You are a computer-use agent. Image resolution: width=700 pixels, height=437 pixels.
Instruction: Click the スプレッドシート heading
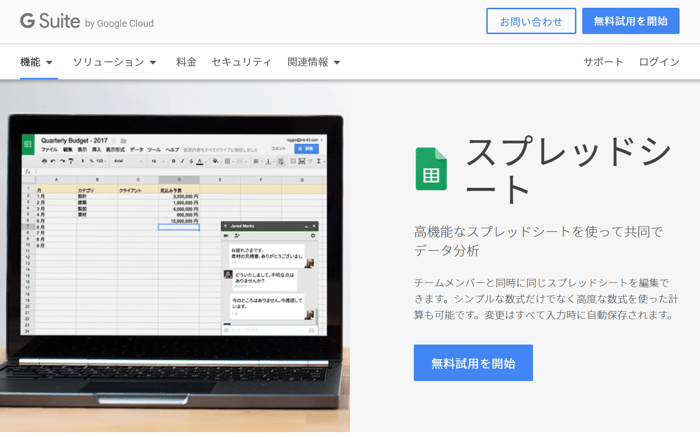(x=568, y=170)
